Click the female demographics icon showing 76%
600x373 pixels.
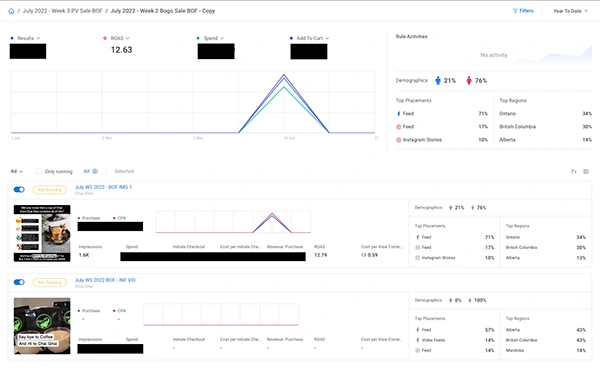coord(469,80)
